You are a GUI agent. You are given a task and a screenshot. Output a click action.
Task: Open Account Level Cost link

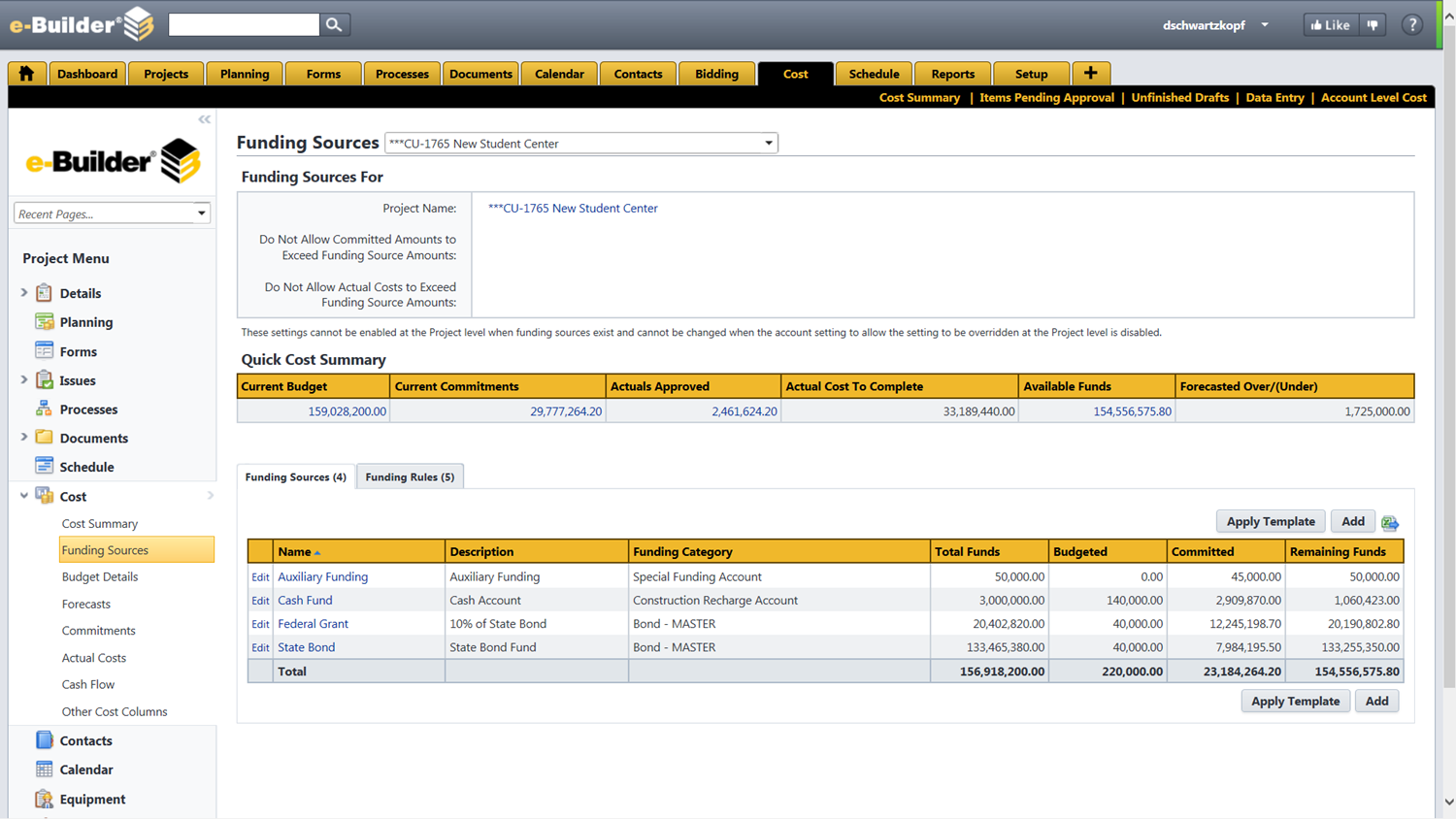(x=1373, y=97)
